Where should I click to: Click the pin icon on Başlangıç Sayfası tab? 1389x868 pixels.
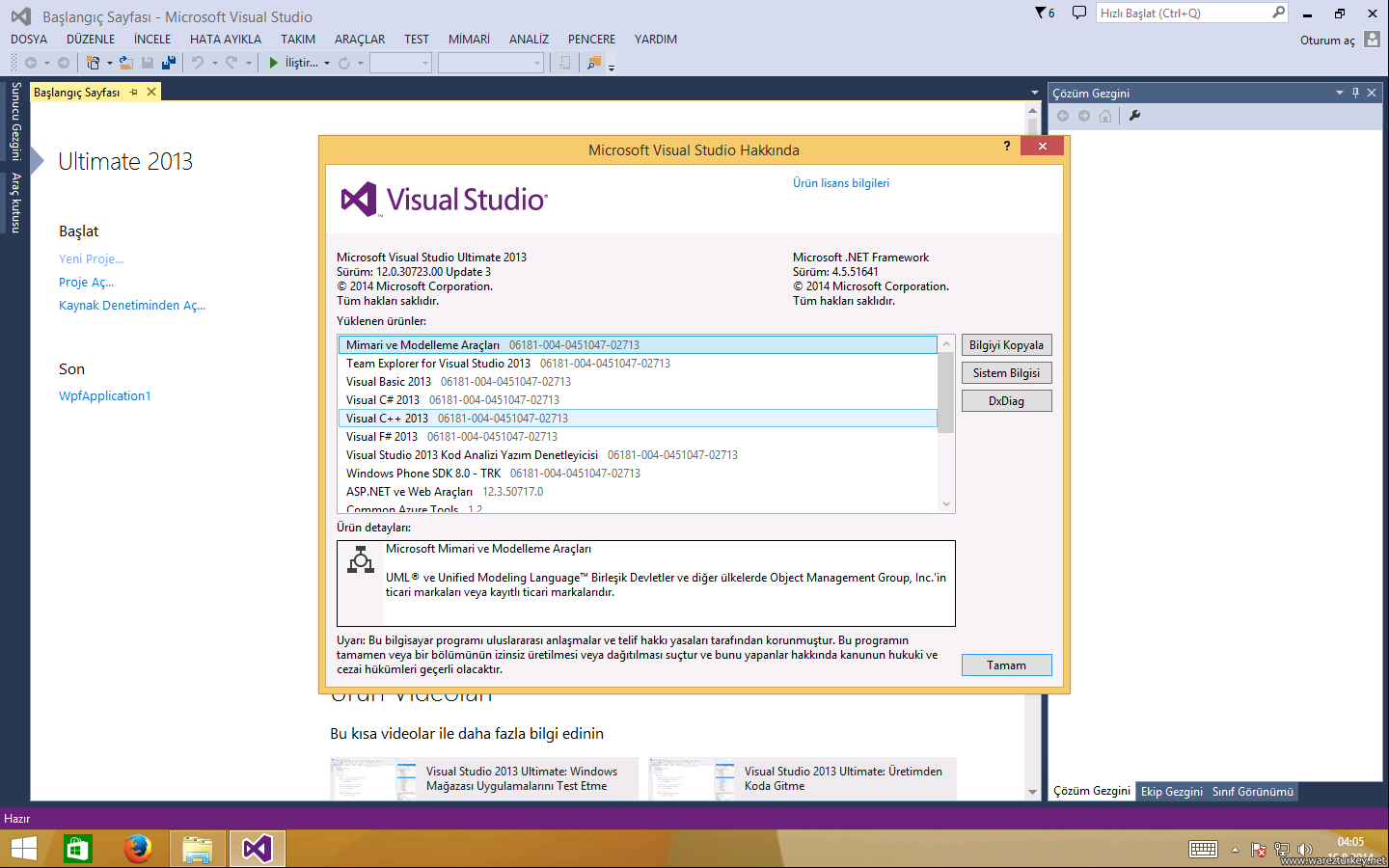[134, 93]
